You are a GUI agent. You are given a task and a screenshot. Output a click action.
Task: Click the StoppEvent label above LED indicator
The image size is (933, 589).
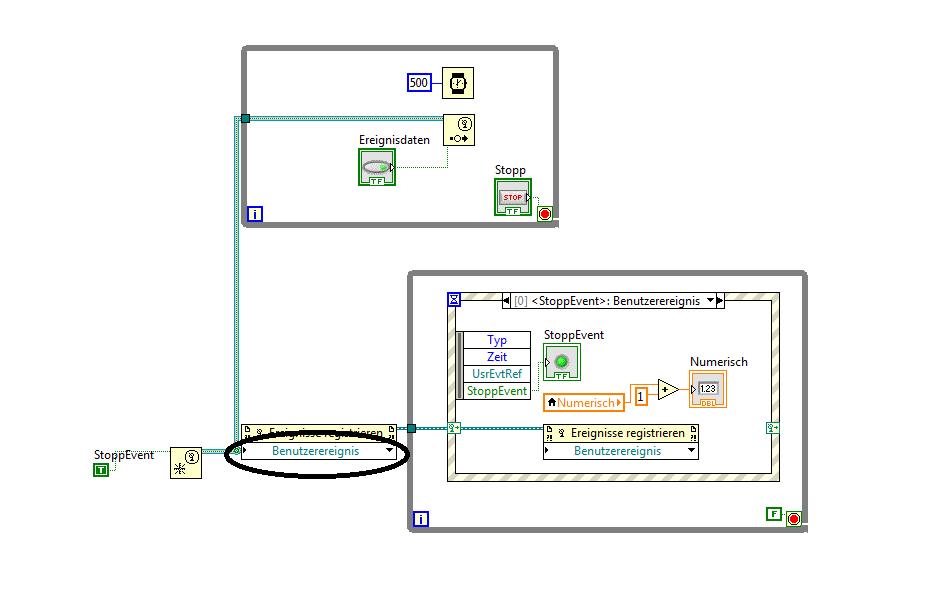click(574, 335)
